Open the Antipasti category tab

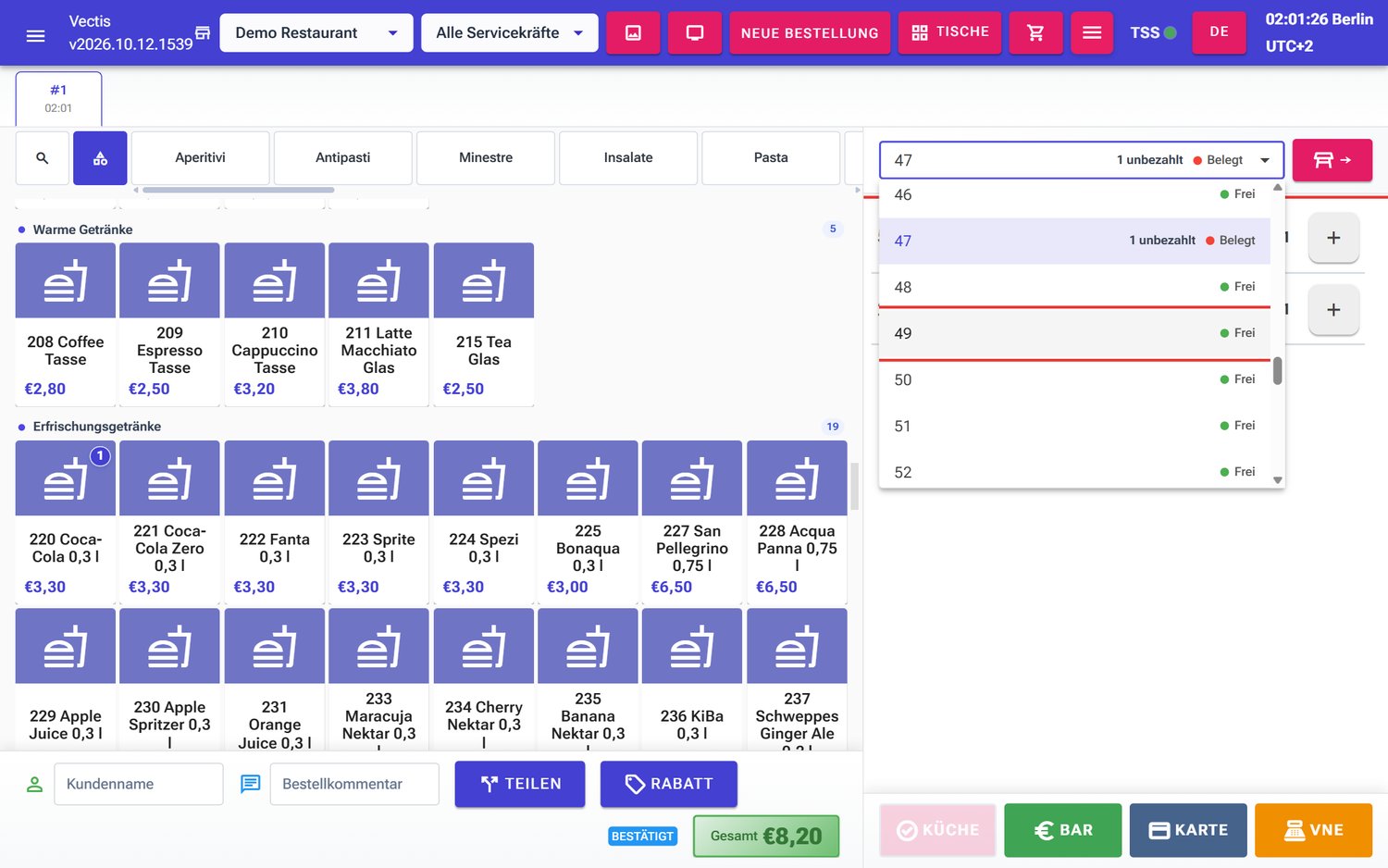coord(343,158)
